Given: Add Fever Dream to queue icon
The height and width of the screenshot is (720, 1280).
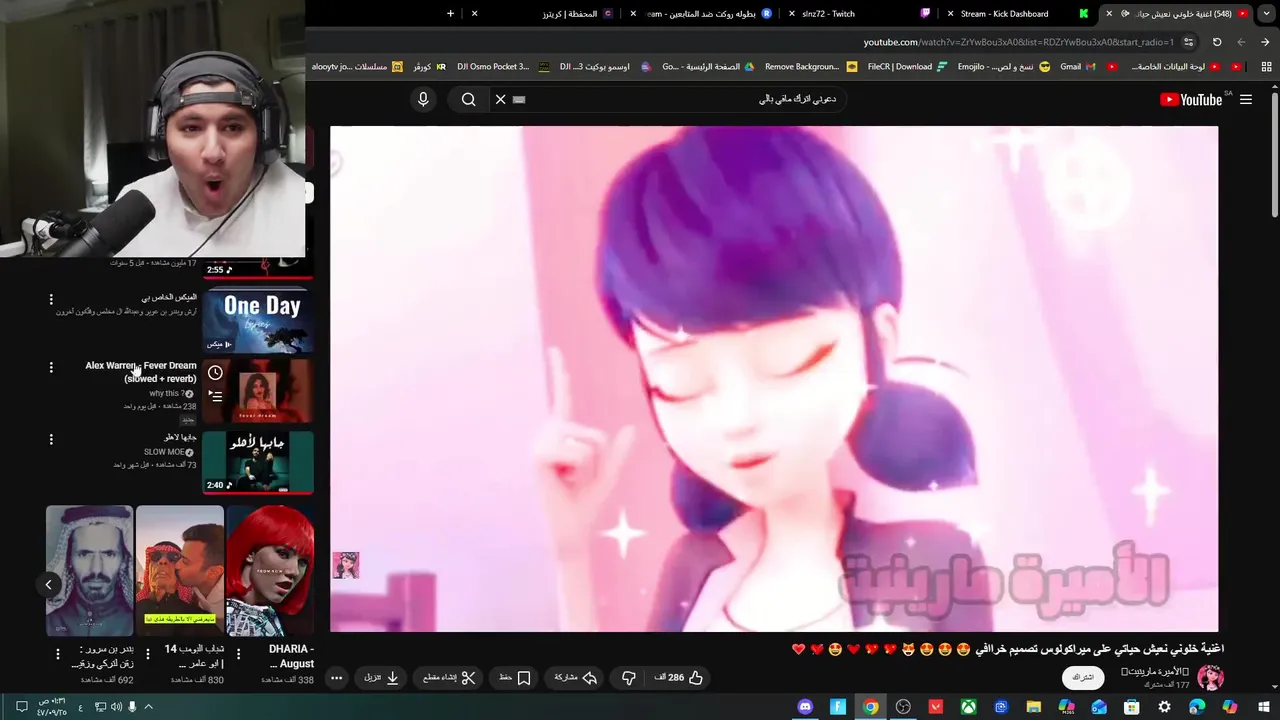Looking at the screenshot, I should click(215, 396).
